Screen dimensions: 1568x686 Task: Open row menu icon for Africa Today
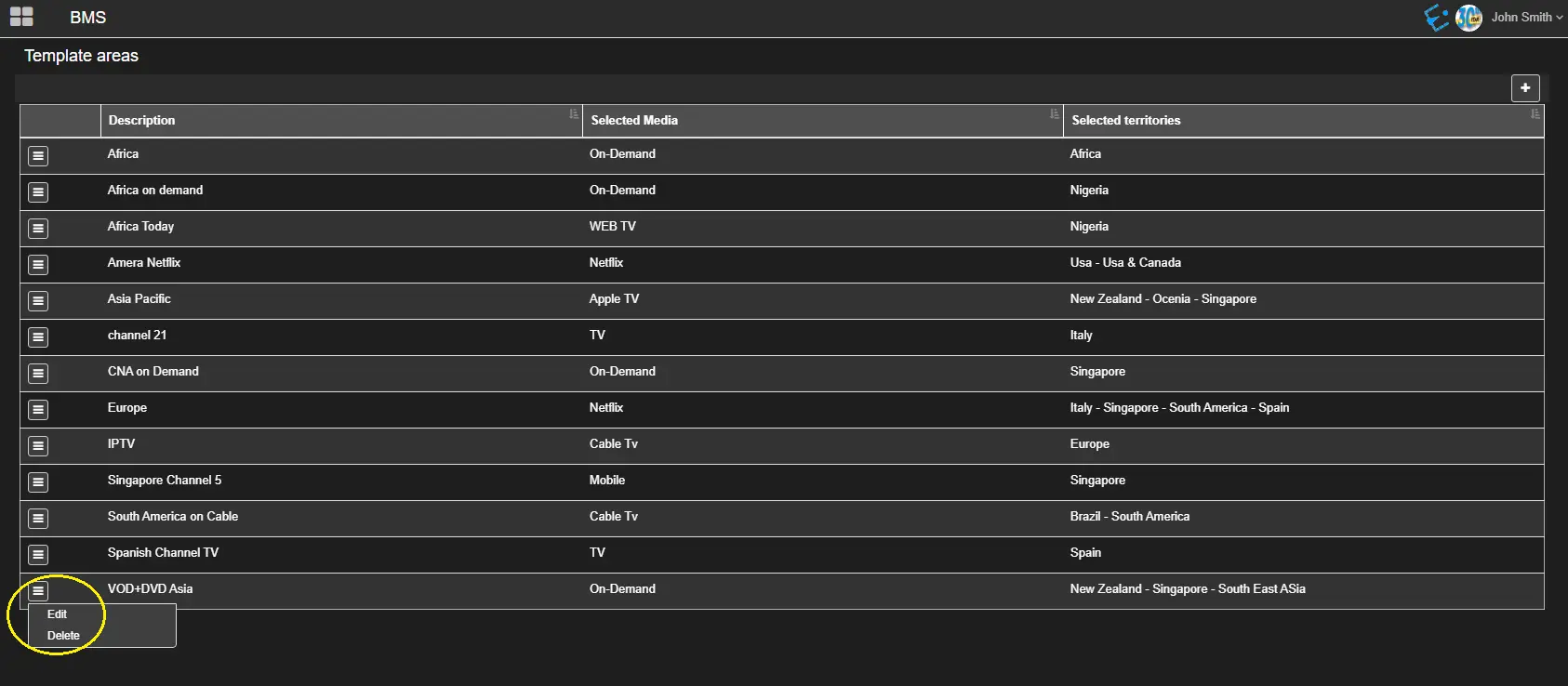(38, 229)
